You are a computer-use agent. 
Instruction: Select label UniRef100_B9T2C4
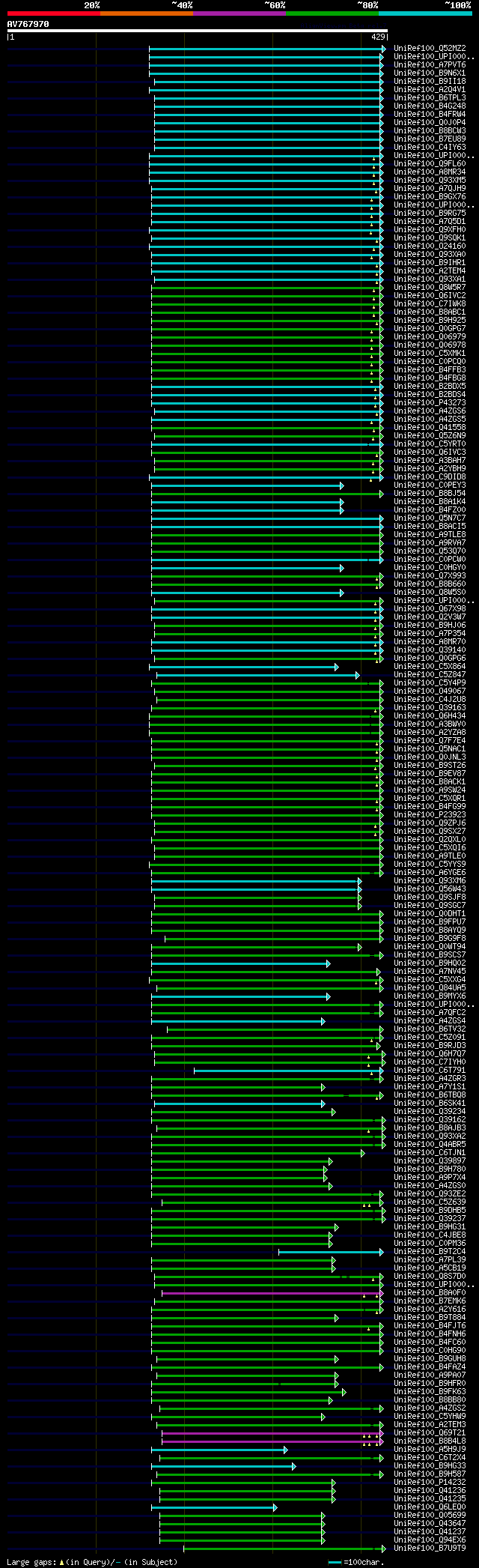pyautogui.click(x=430, y=1252)
